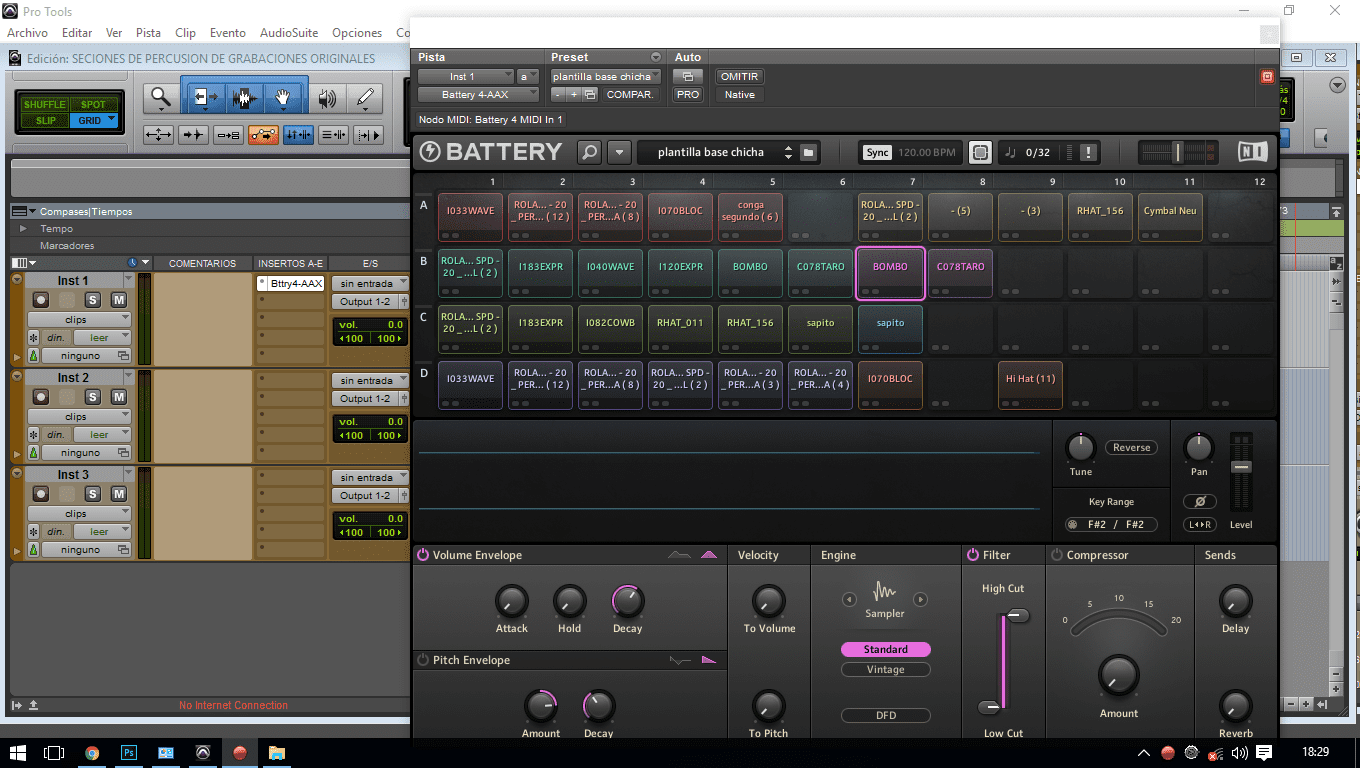The image size is (1360, 768).
Task: Open the Inst 1 'clips' view dropdown
Action: pos(78,320)
